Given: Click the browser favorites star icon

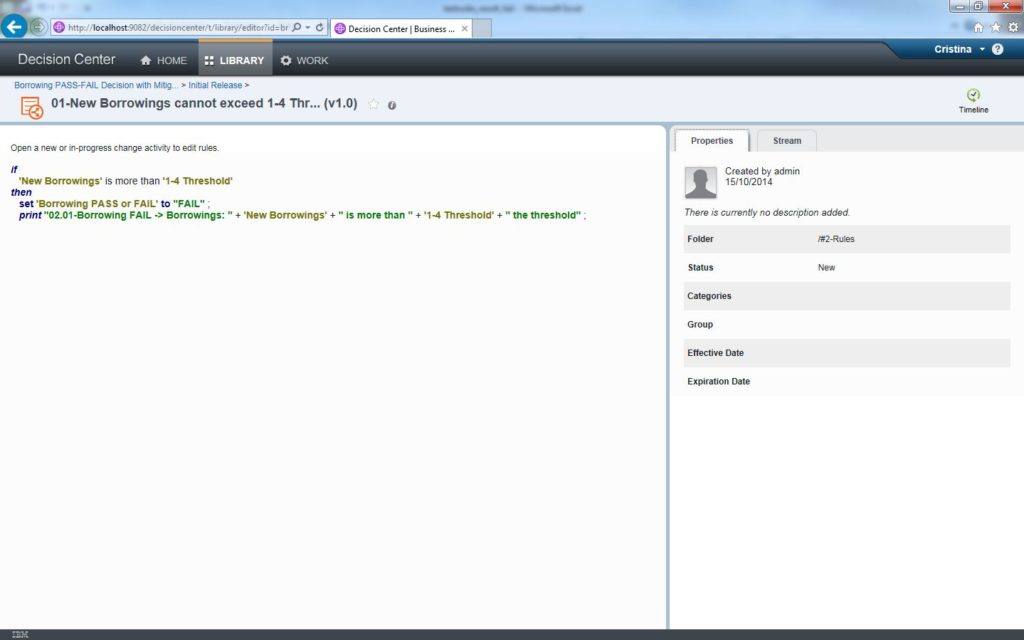Looking at the screenshot, I should (995, 27).
